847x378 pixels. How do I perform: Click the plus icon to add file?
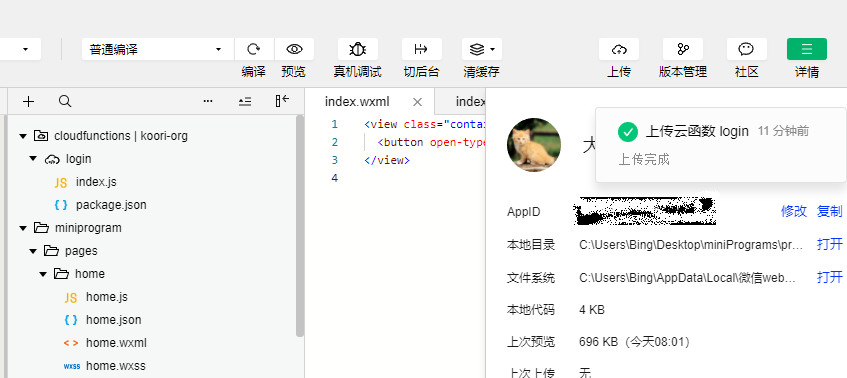(29, 101)
